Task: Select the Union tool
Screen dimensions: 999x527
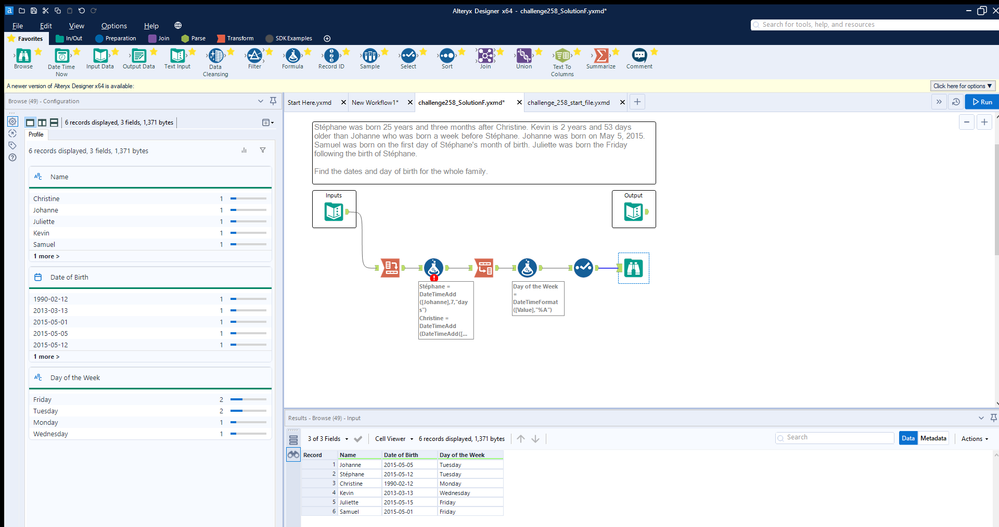Action: pyautogui.click(x=524, y=58)
